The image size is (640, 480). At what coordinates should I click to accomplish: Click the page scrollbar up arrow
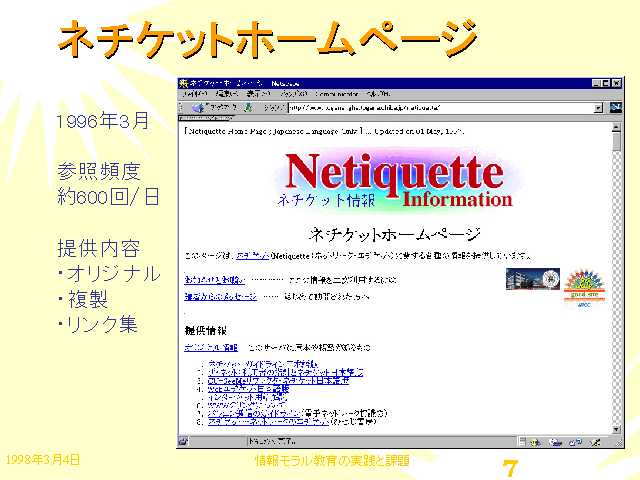pos(616,127)
